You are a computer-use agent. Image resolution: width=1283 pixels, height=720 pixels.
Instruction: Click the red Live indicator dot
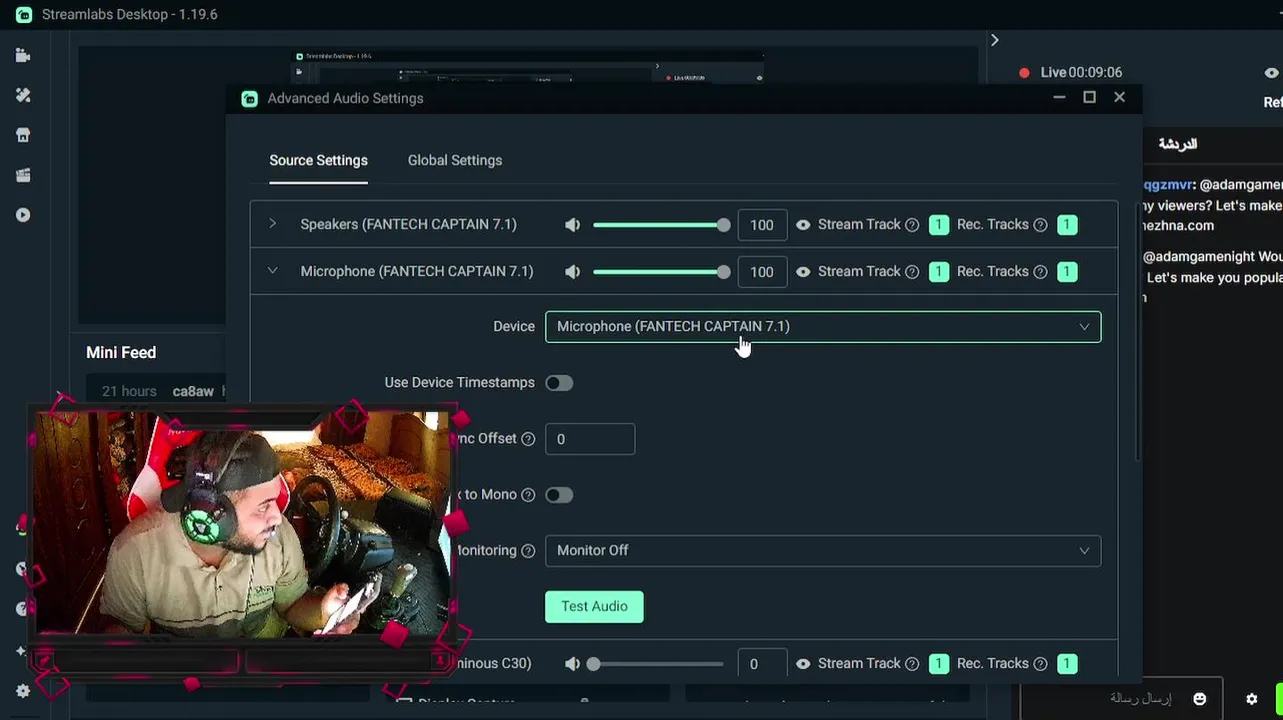tap(1024, 73)
